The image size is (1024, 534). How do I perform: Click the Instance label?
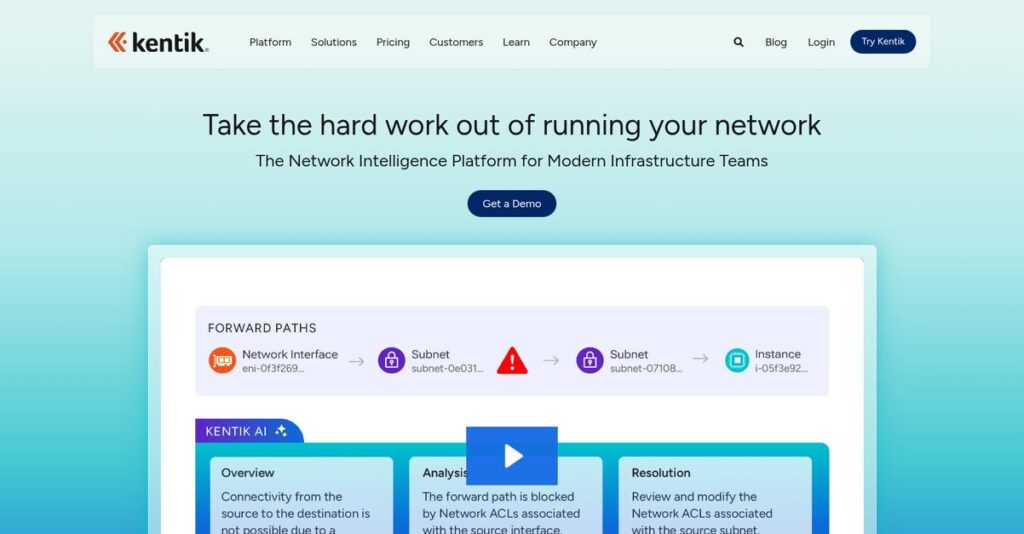point(778,354)
